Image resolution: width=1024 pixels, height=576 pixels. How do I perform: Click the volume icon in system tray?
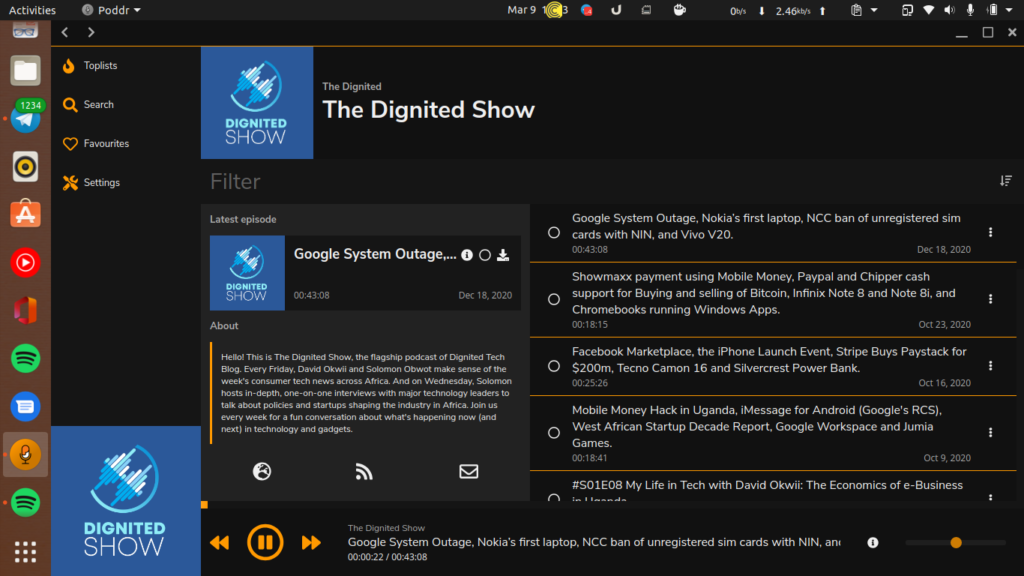tap(950, 10)
